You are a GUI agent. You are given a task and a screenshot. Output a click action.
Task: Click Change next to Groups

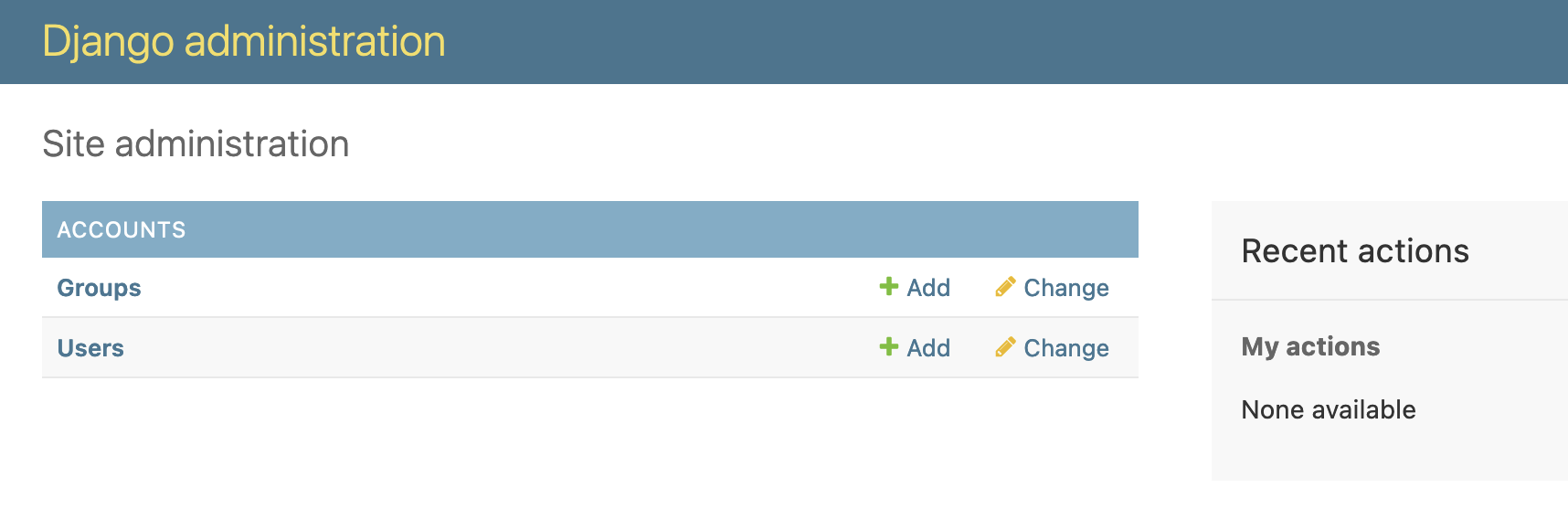1065,286
